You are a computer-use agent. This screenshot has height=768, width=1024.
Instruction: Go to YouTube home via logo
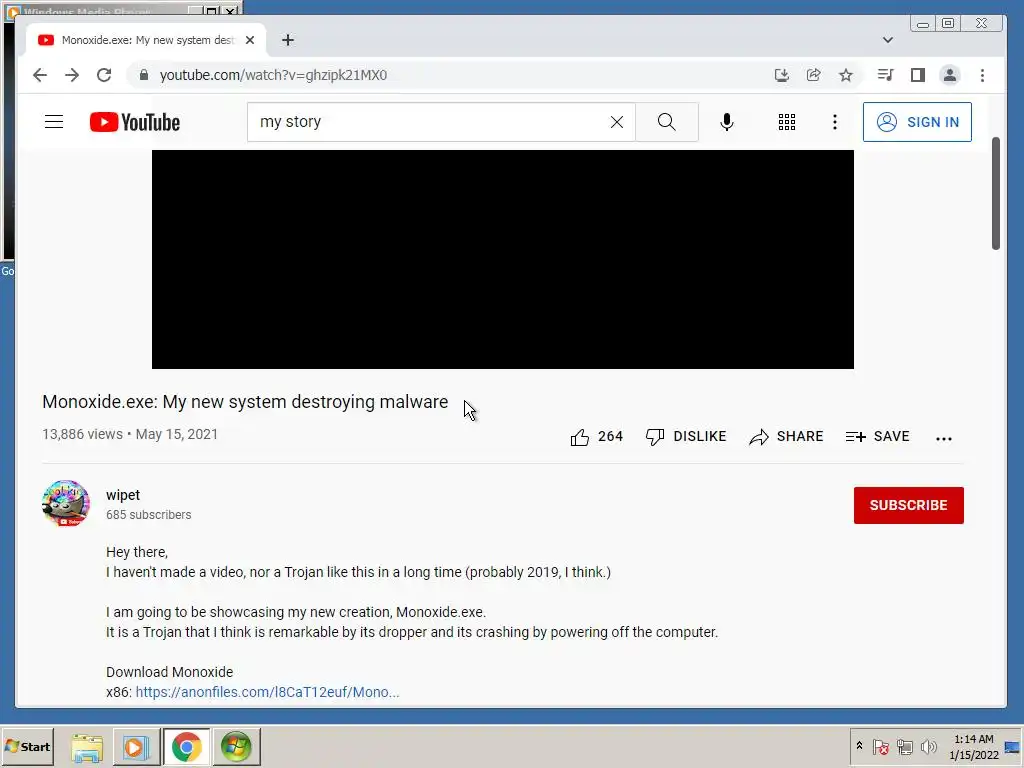[135, 122]
